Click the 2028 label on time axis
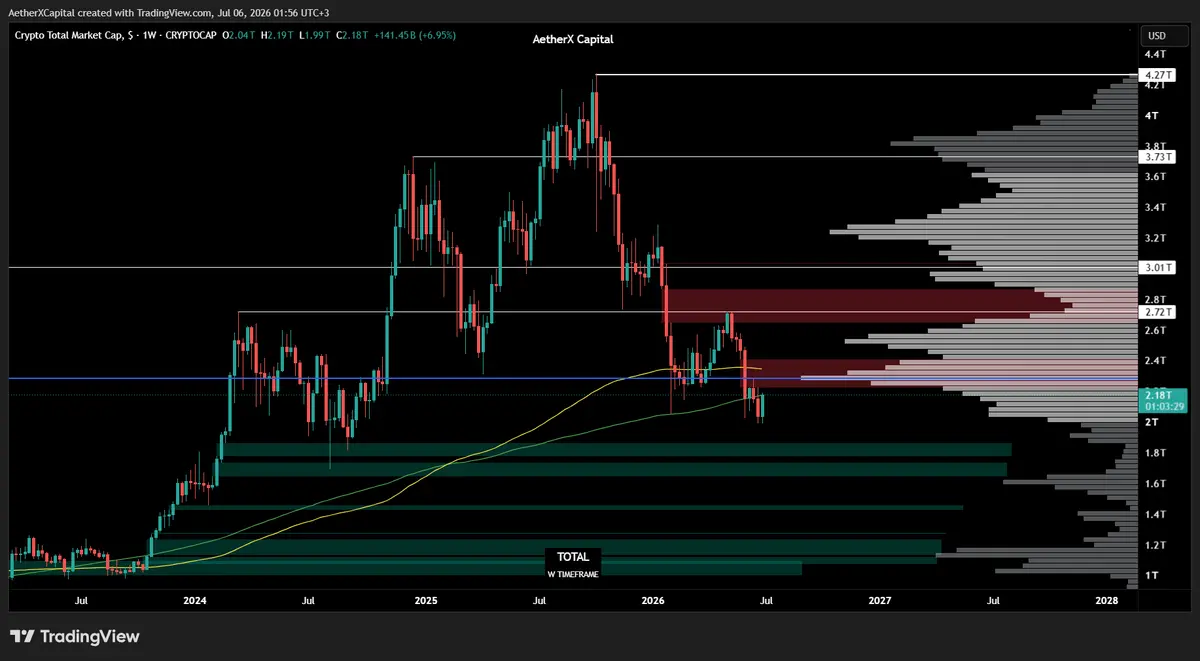The height and width of the screenshot is (661, 1200). [x=1107, y=601]
